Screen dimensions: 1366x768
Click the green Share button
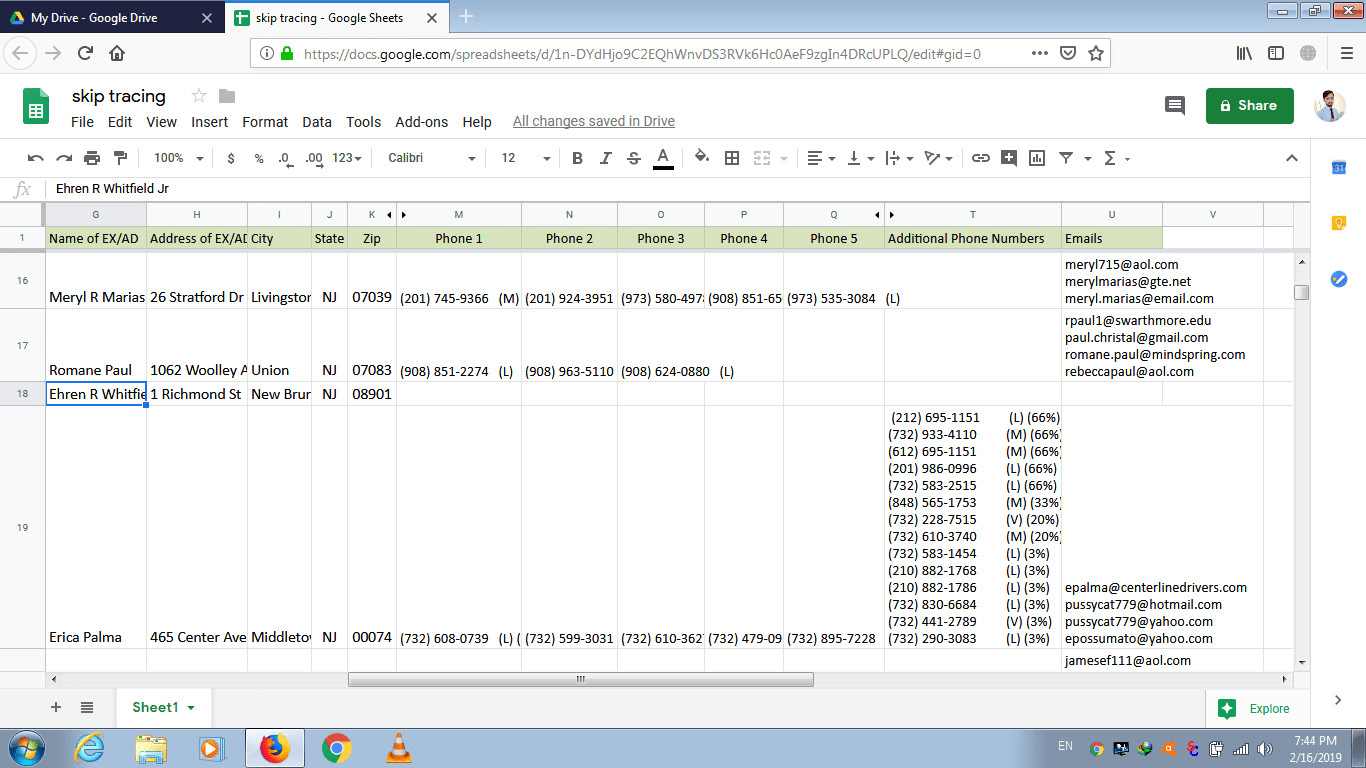(1249, 105)
